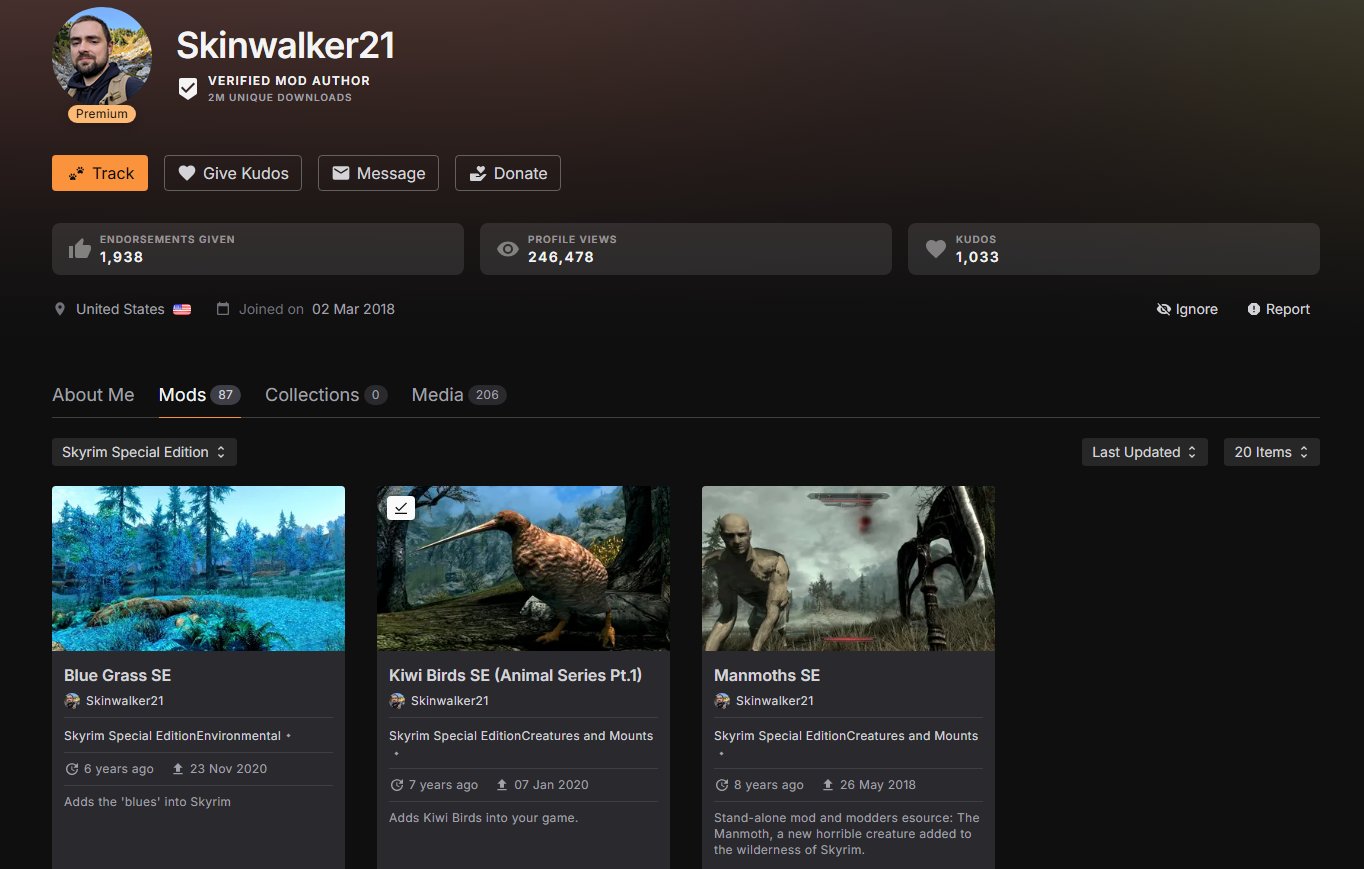The width and height of the screenshot is (1364, 869).
Task: Click the calendar icon near Joined on
Action: coord(223,309)
